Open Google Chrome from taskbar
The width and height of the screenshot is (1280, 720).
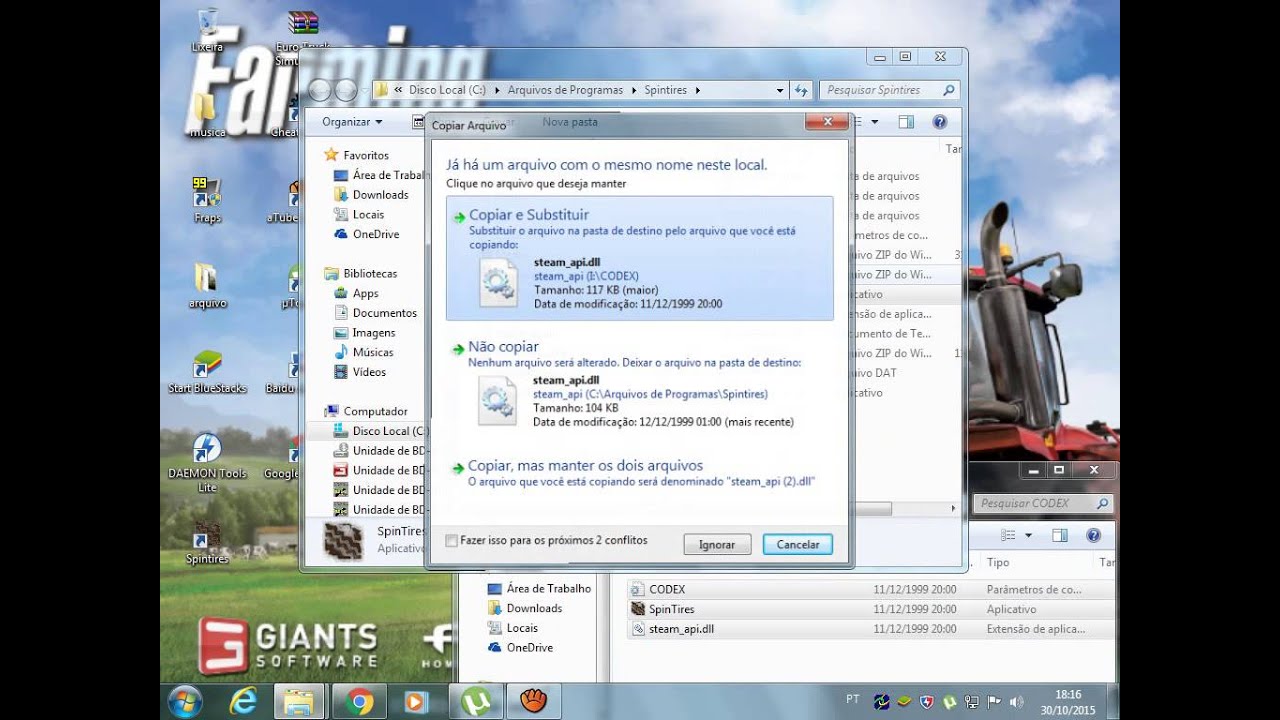point(359,702)
